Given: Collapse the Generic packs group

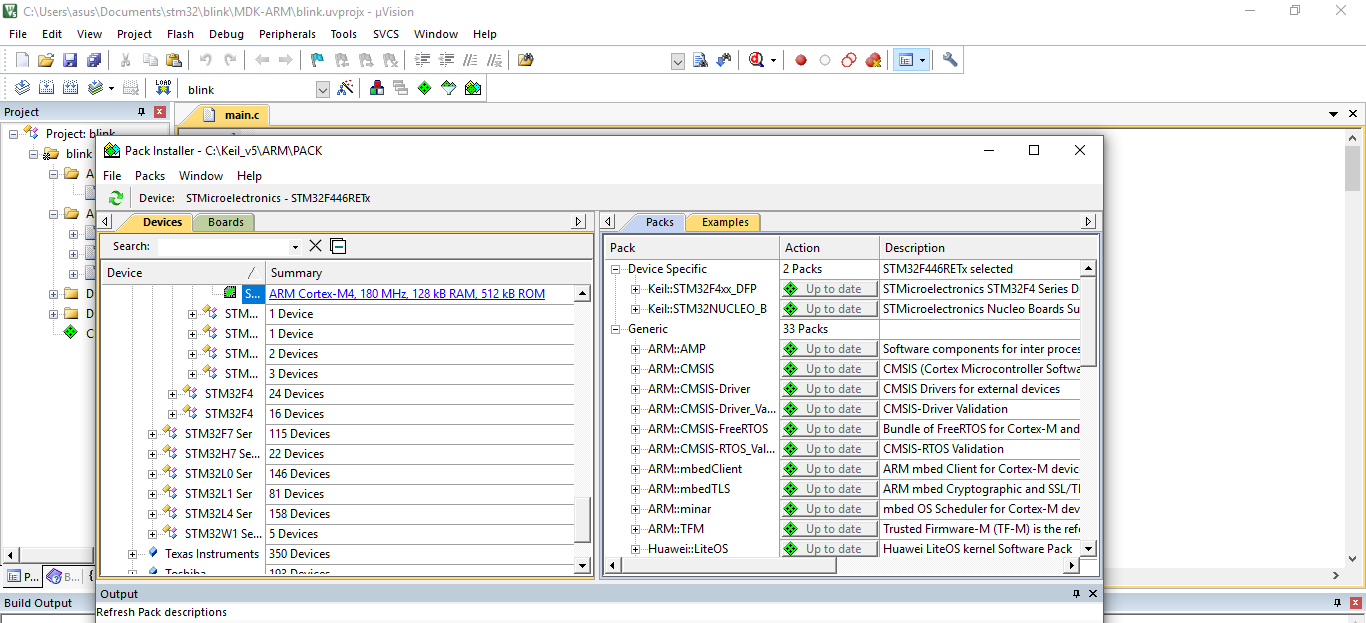Looking at the screenshot, I should coord(615,329).
